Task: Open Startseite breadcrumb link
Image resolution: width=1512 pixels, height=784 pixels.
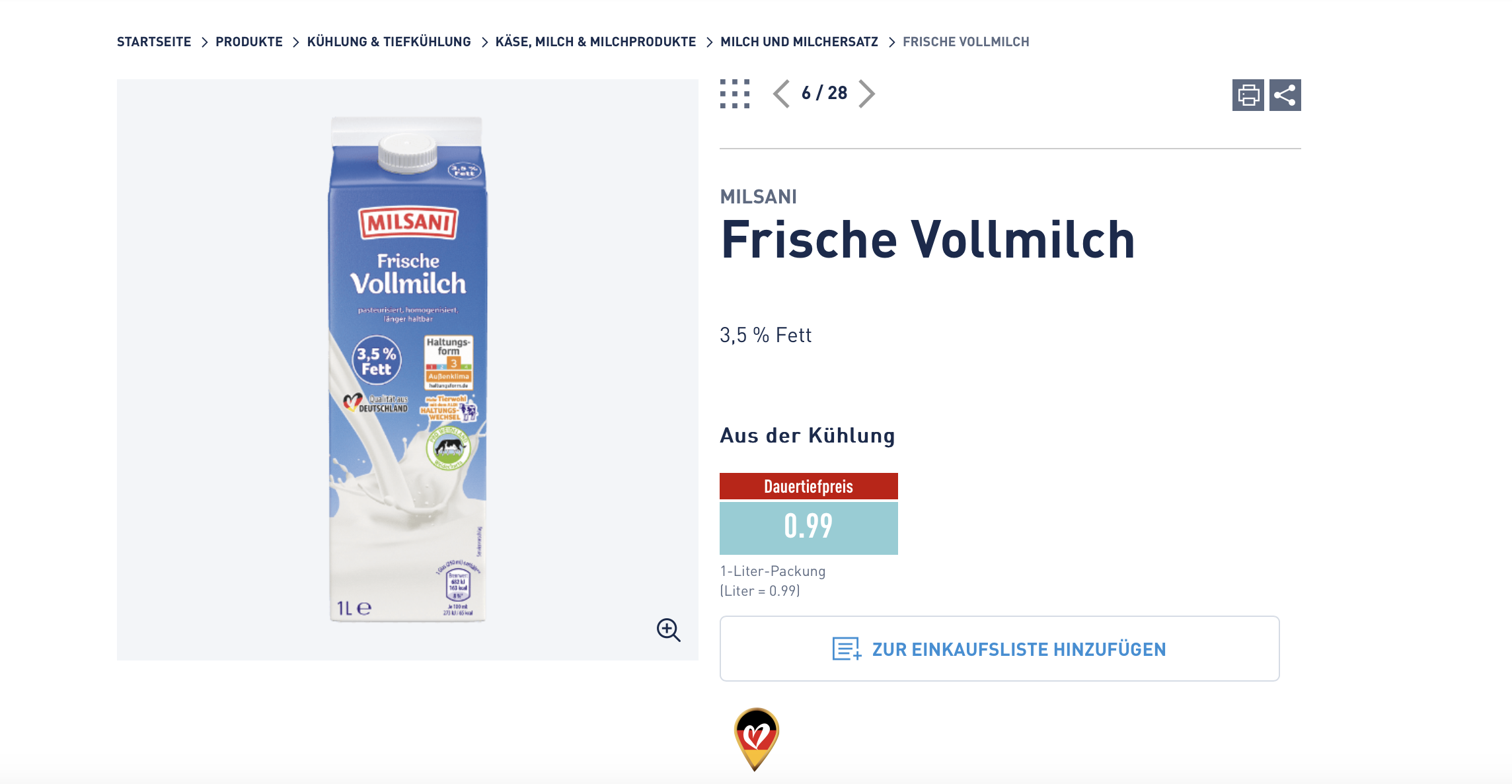Action: pyautogui.click(x=154, y=42)
